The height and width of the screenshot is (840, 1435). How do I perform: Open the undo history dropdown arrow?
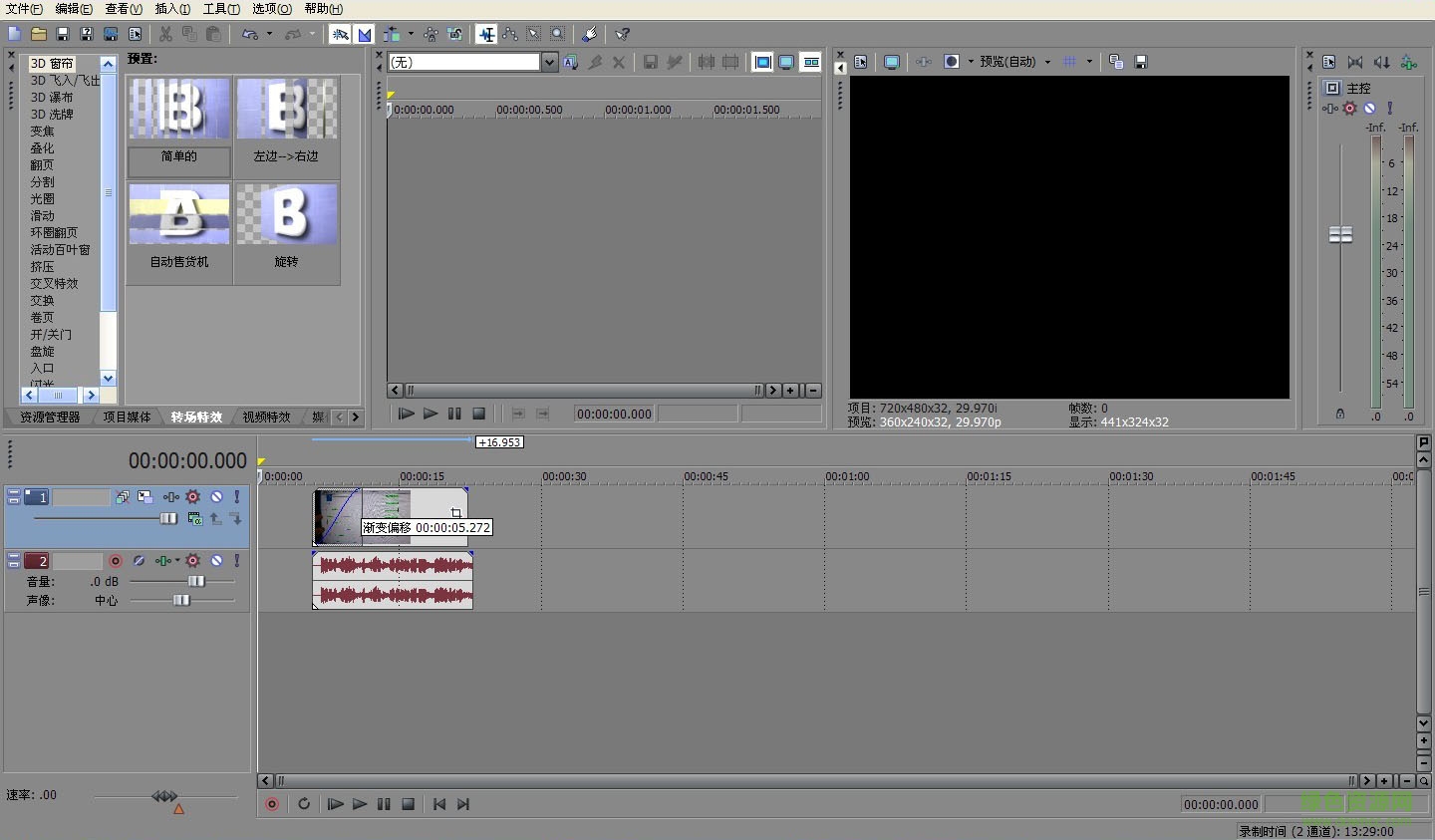pyautogui.click(x=269, y=34)
